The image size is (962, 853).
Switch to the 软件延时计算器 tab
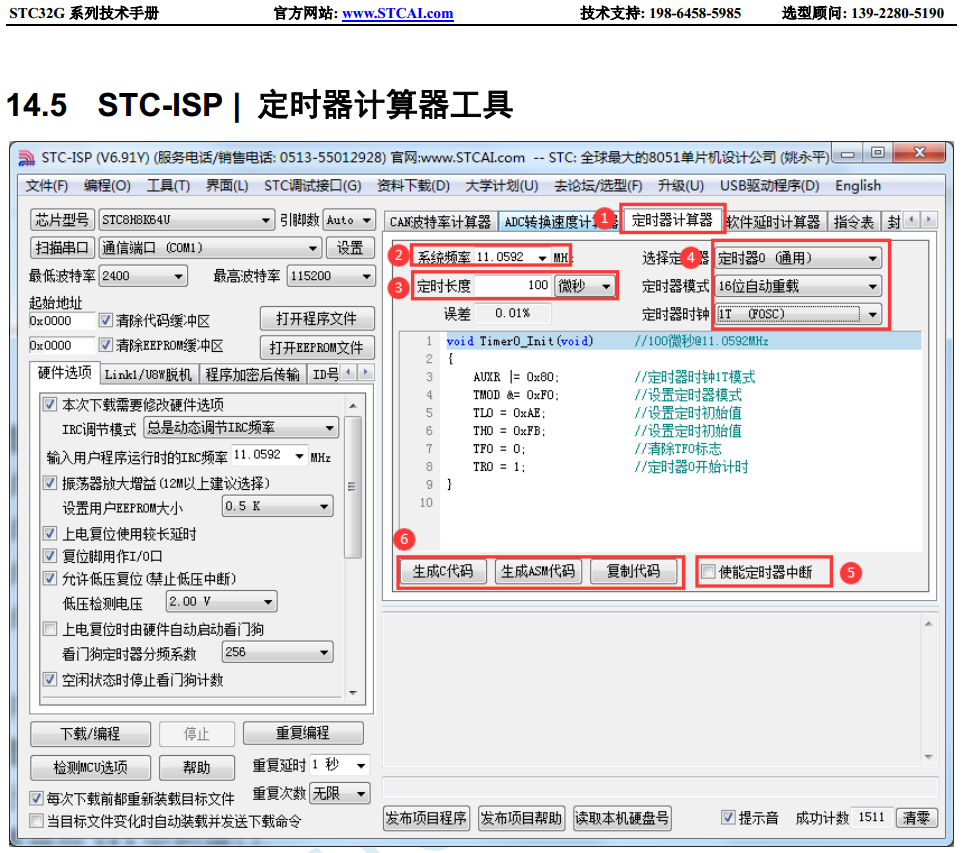point(773,222)
